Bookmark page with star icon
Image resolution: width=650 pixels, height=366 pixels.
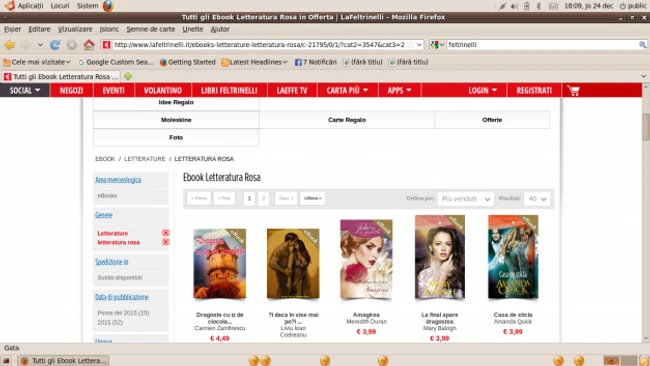410,45
